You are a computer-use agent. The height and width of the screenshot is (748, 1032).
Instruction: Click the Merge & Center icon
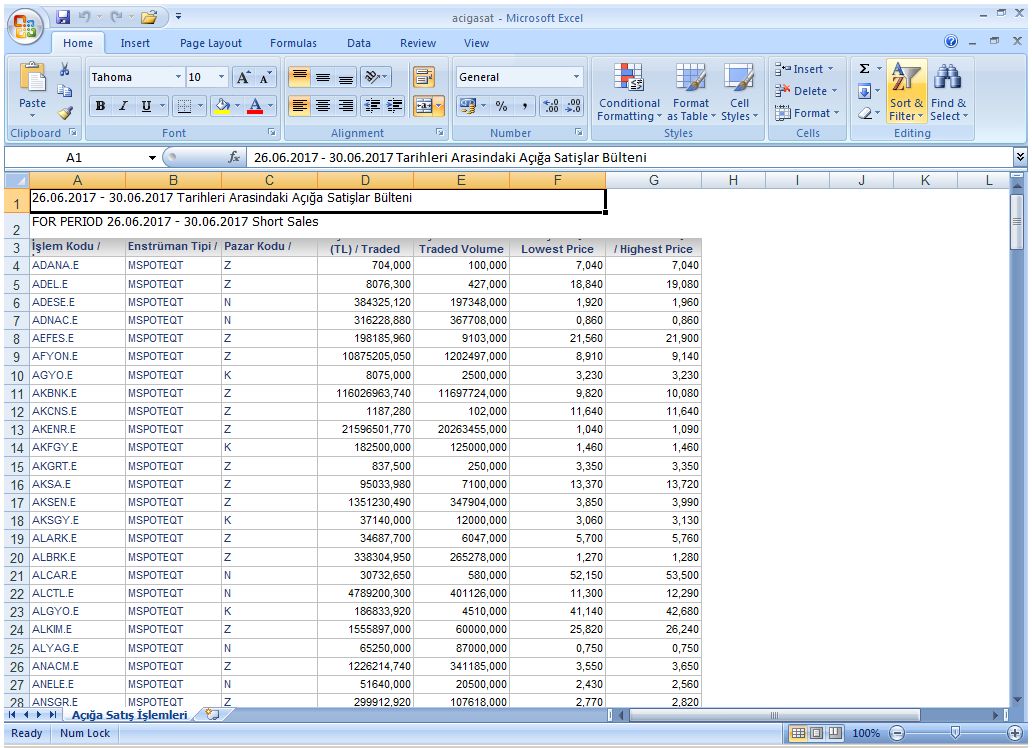(424, 106)
